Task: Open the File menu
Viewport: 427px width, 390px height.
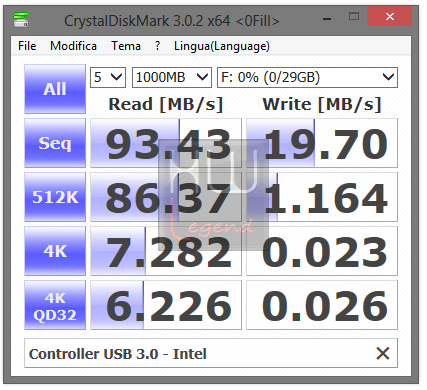Action: coord(27,46)
